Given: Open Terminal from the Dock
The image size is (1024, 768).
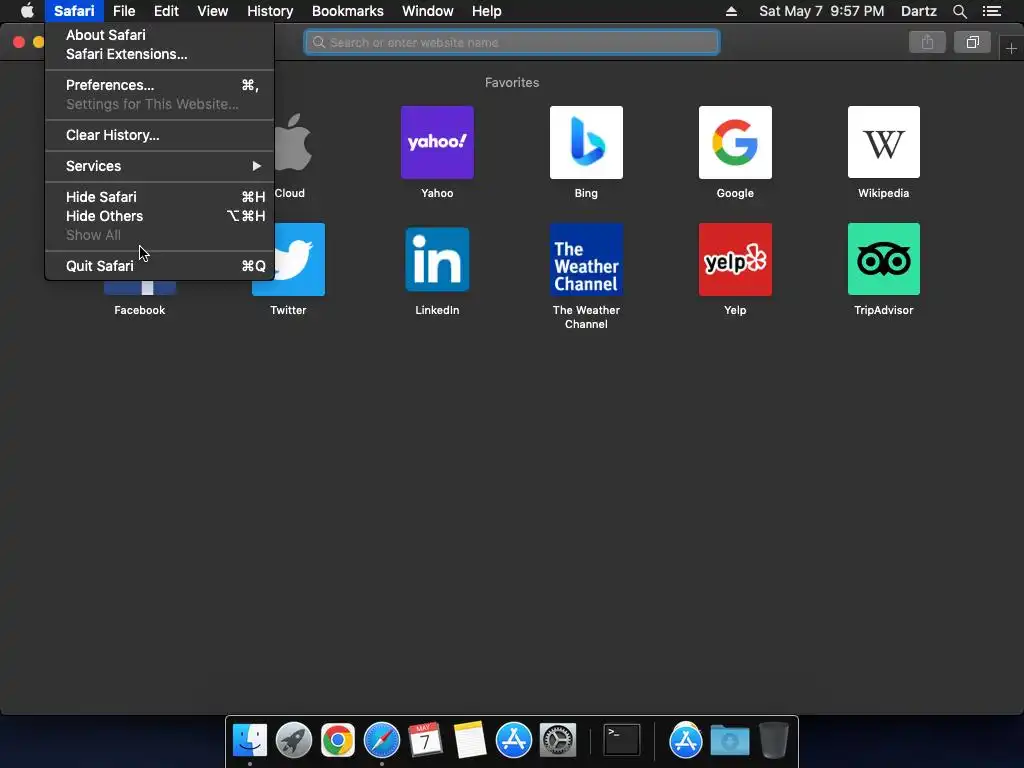Looking at the screenshot, I should click(x=621, y=740).
